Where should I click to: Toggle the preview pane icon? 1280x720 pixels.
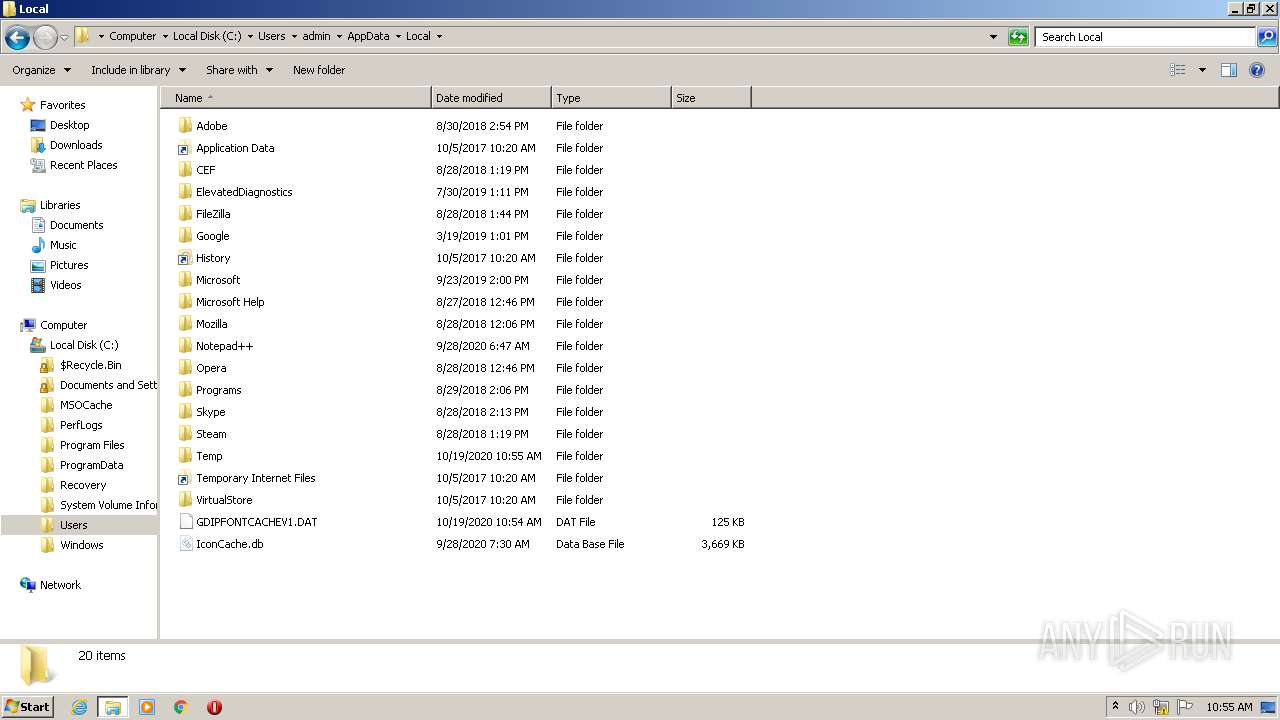1229,70
